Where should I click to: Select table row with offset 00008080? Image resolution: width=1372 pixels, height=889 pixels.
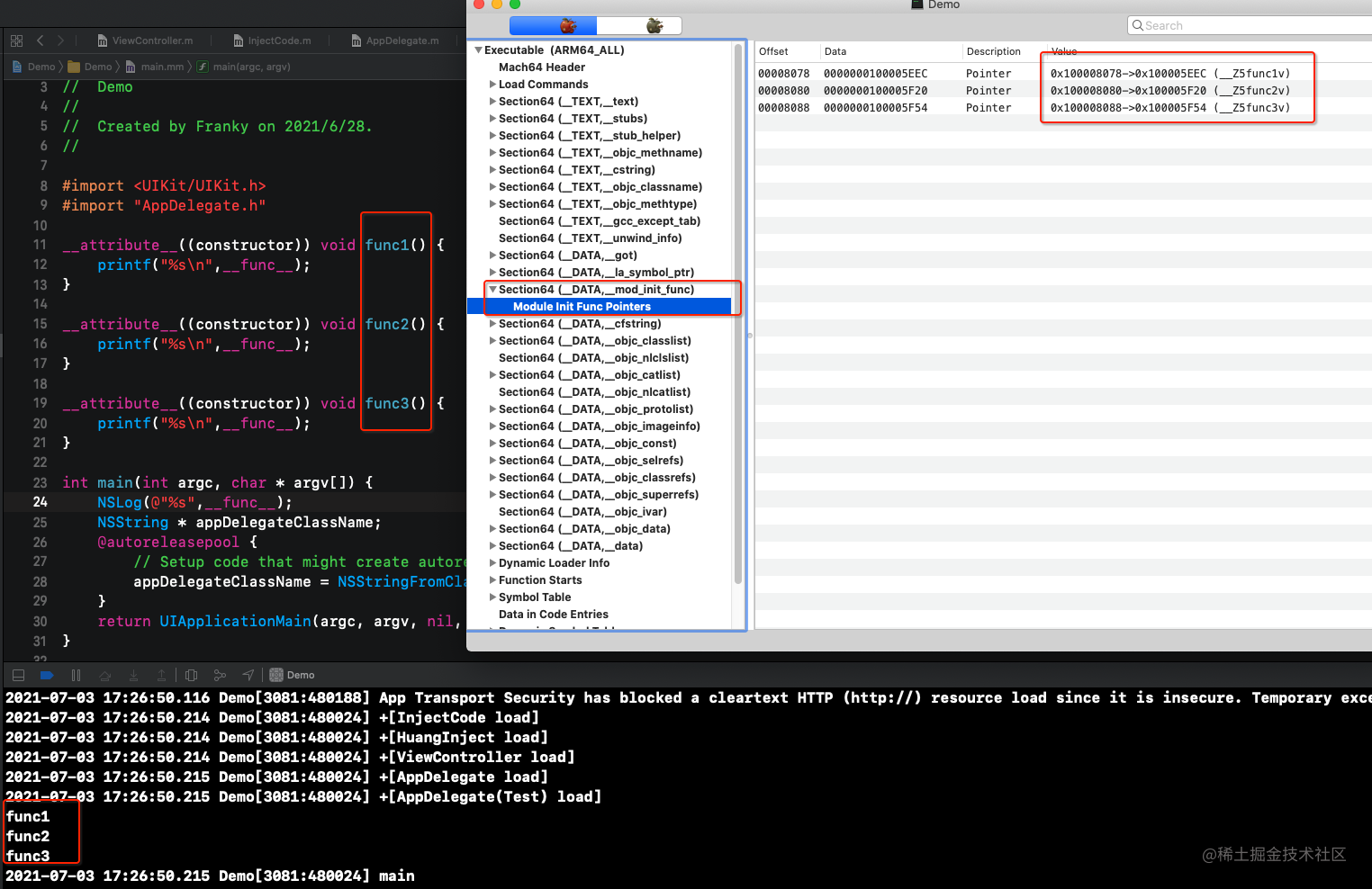click(1063, 91)
